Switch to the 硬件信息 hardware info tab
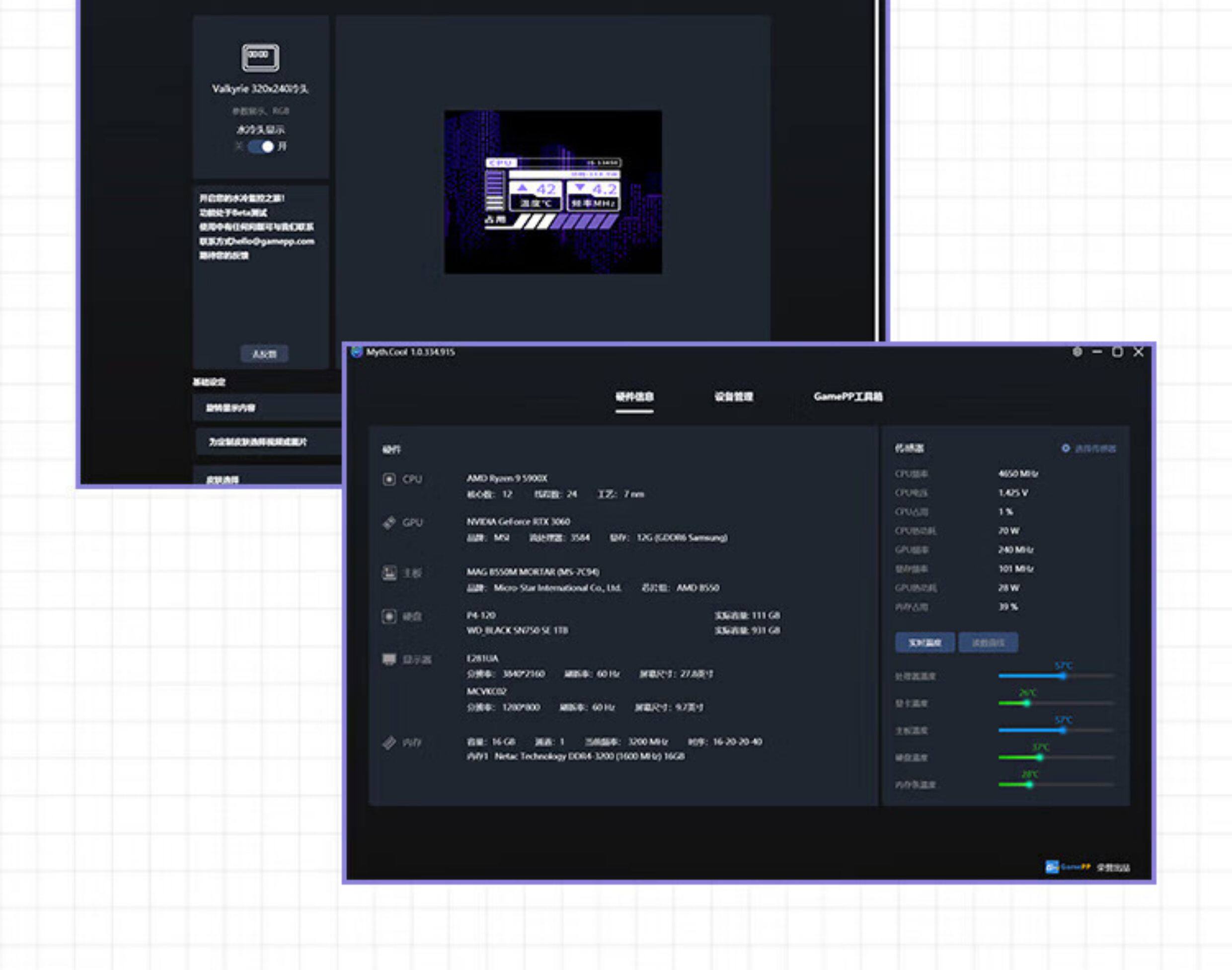 pos(634,397)
